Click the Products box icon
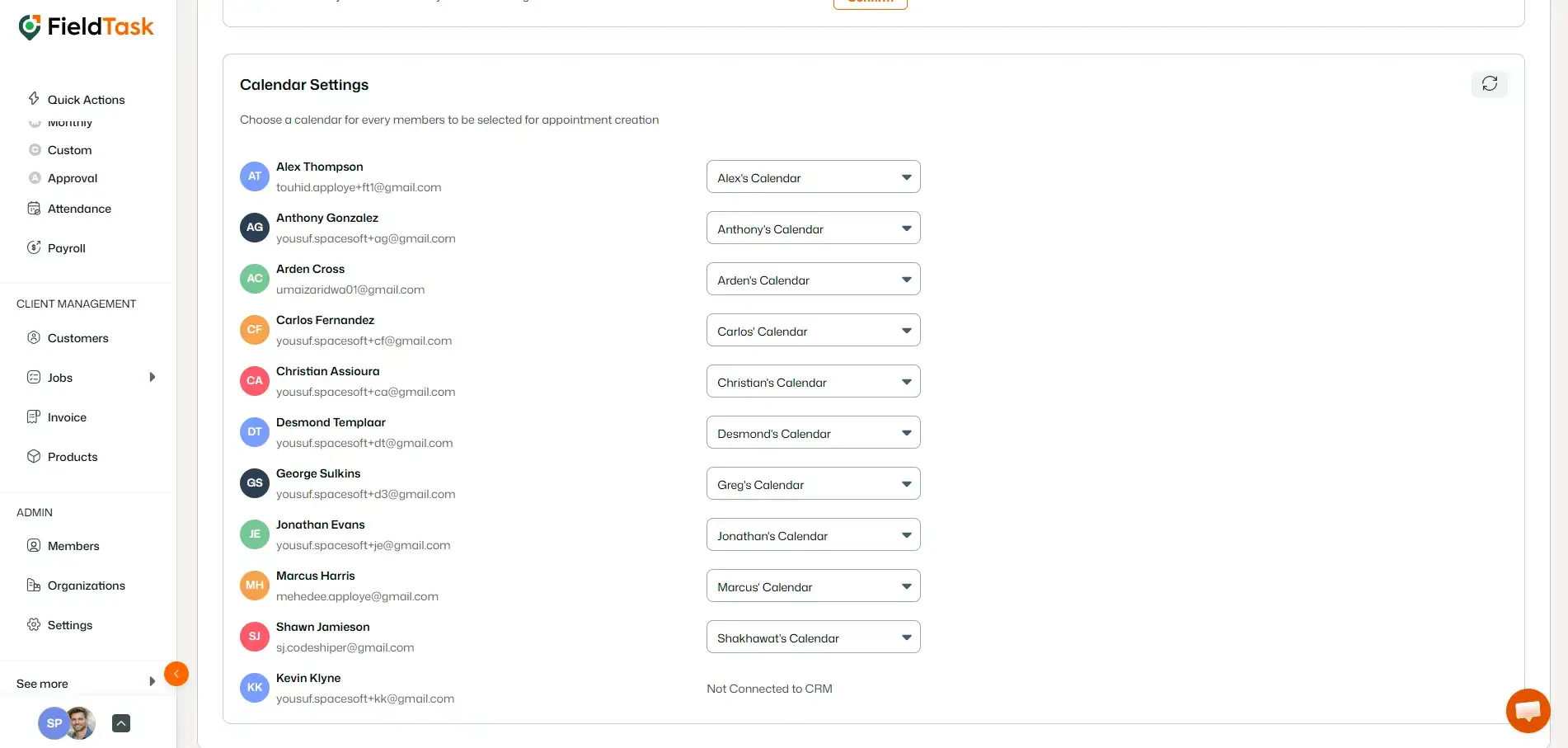 (34, 456)
